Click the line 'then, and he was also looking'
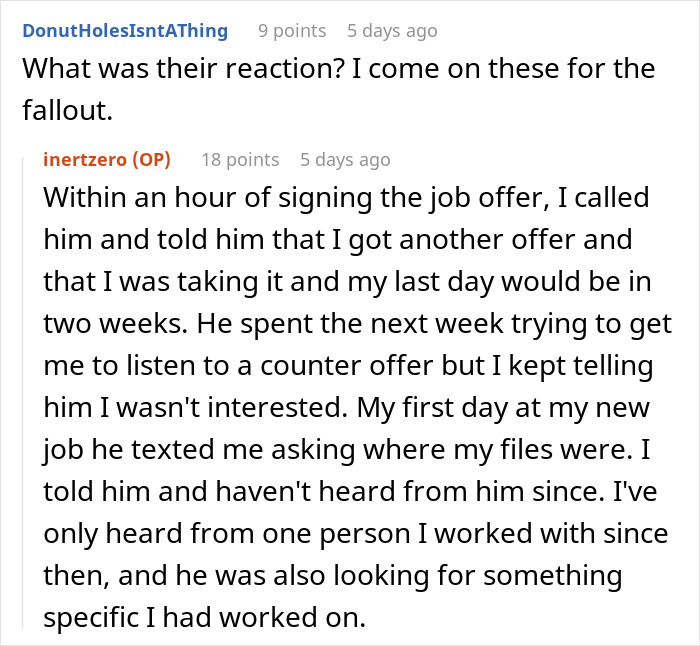 (333, 575)
